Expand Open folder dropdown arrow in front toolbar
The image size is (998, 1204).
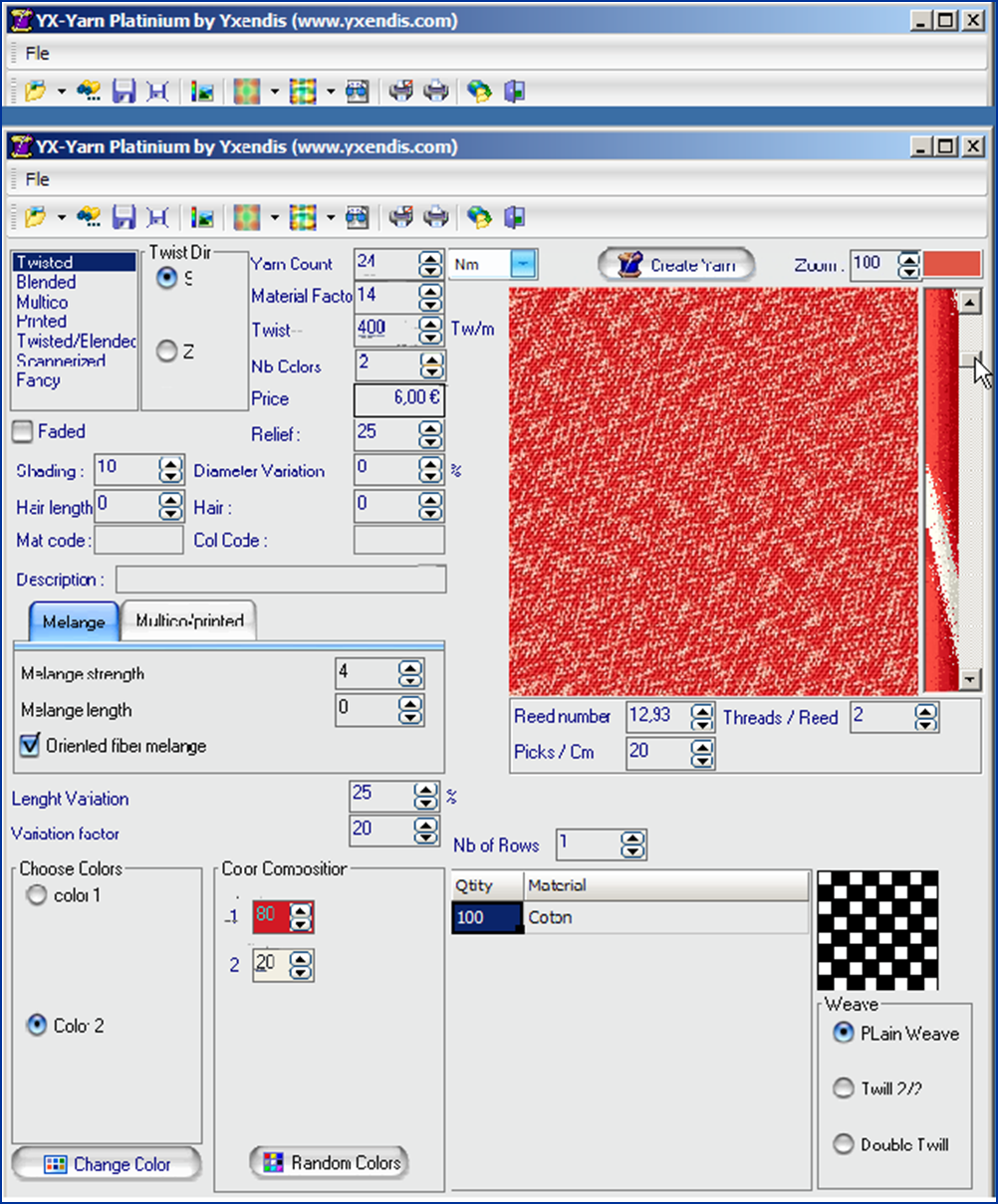coord(62,217)
